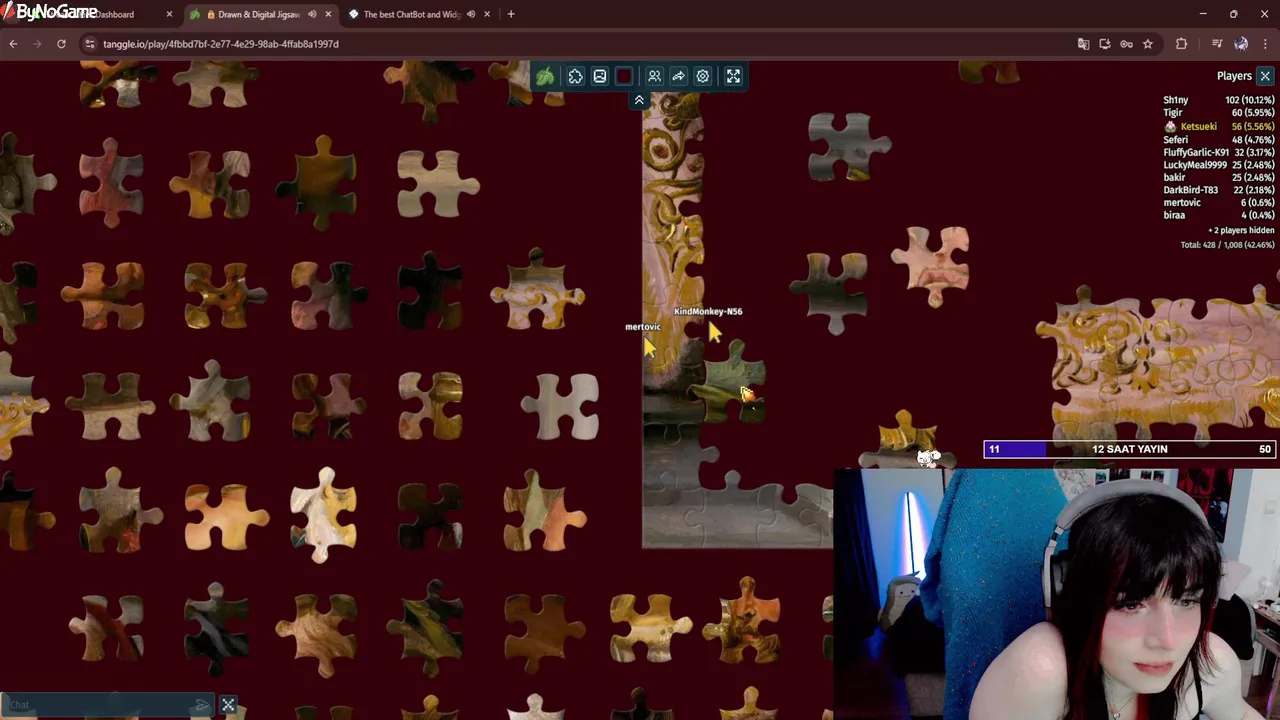Image resolution: width=1280 pixels, height=720 pixels.
Task: View site information icon in address bar
Action: 90,44
